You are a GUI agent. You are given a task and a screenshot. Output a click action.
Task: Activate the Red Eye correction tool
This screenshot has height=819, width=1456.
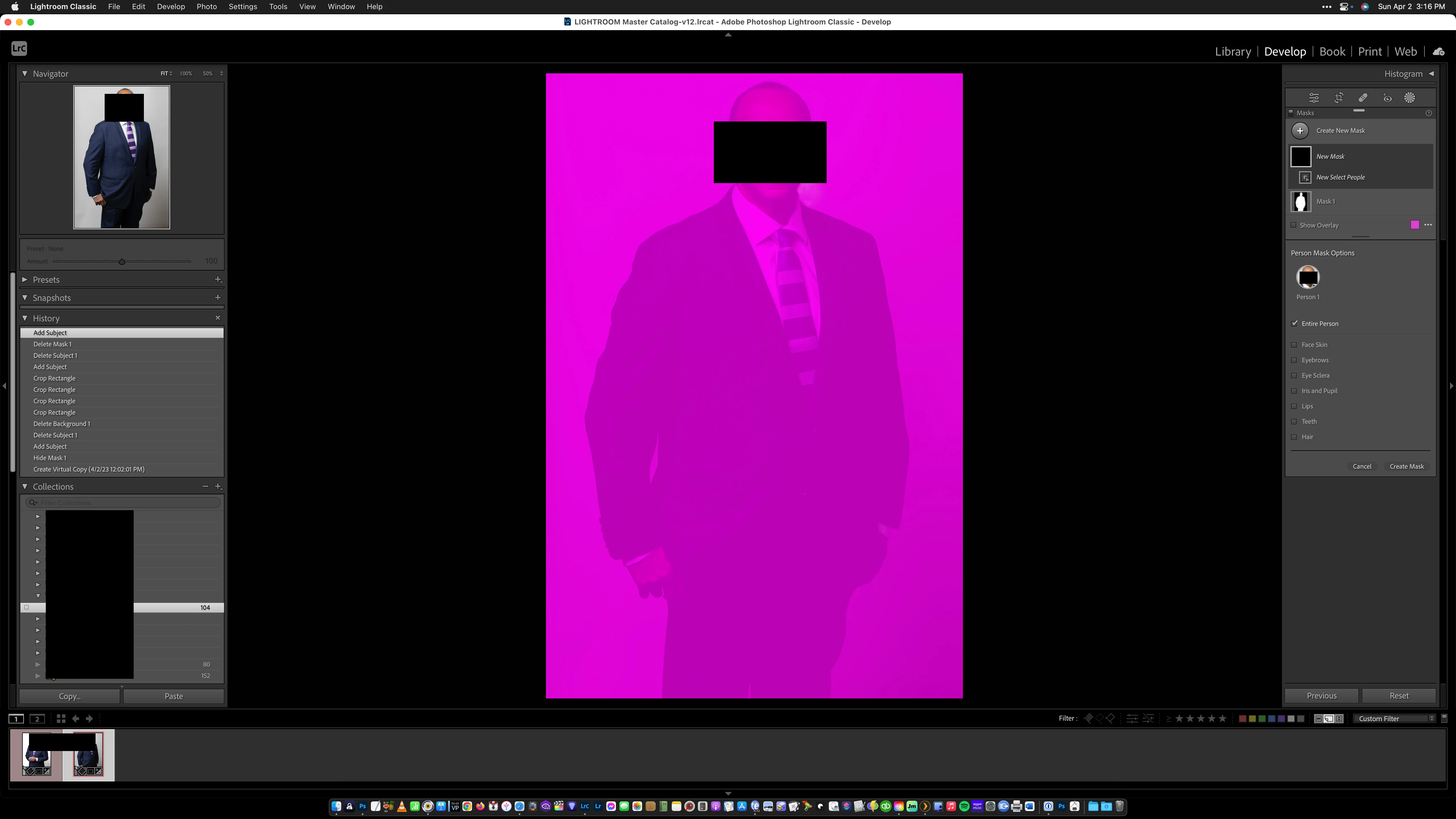(1387, 98)
